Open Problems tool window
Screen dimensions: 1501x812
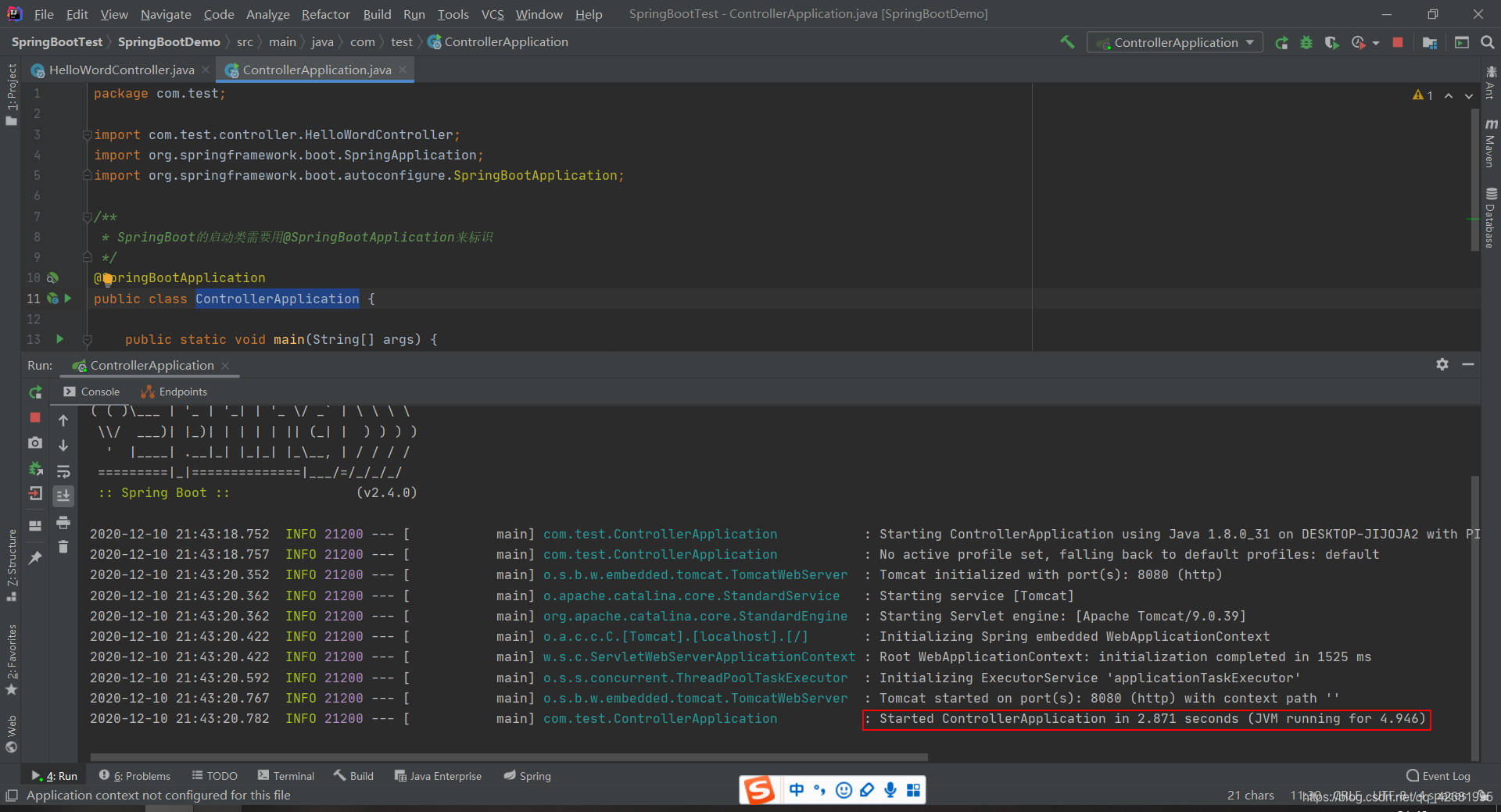(x=134, y=776)
